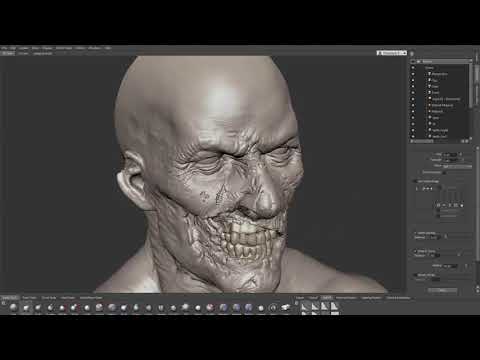Select the Imprint sculpt tool
The width and height of the screenshot is (480, 360).
click(112, 308)
